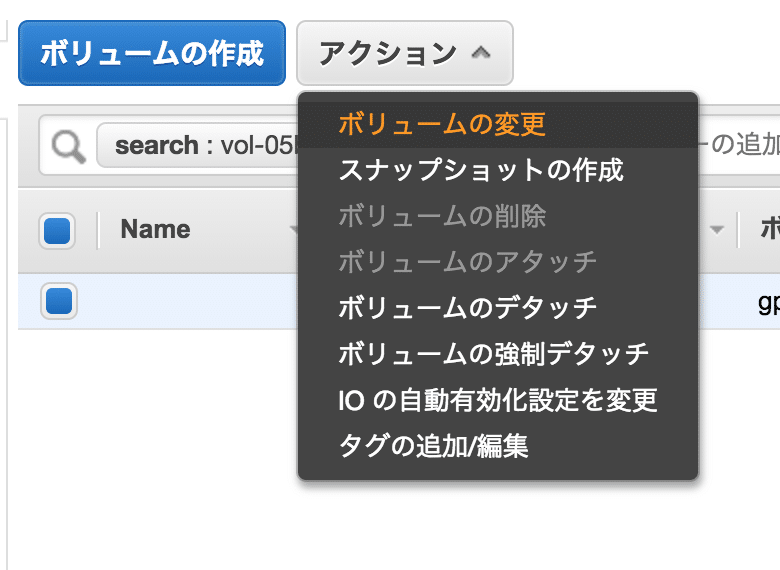Click the magnifying glass search icon

click(69, 146)
